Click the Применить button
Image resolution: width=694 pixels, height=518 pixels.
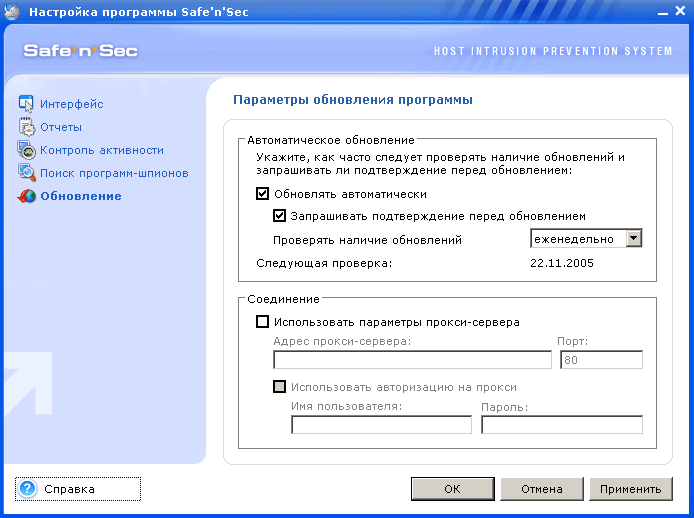tap(631, 489)
